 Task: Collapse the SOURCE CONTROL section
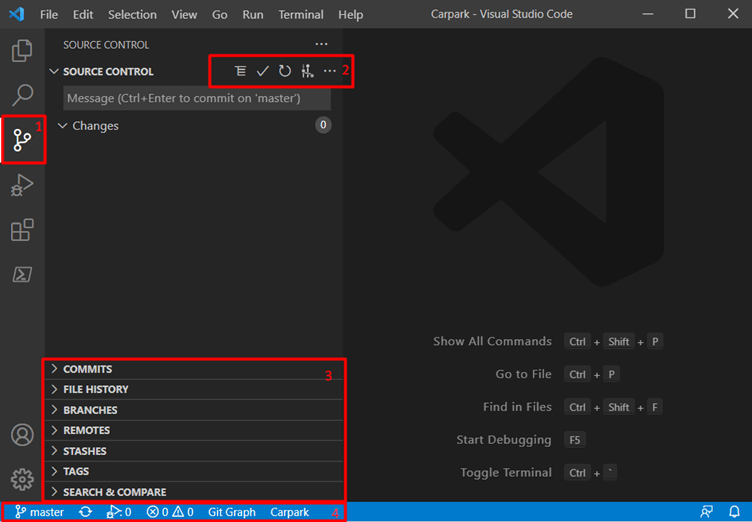coord(54,71)
